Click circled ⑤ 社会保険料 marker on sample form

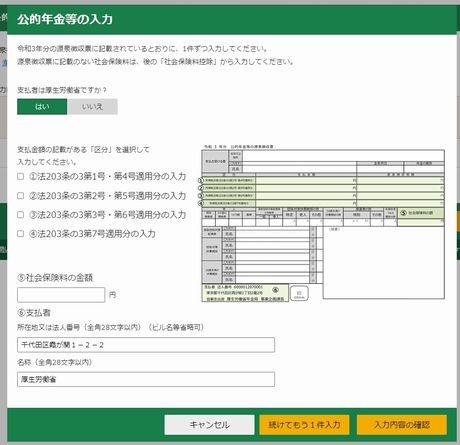[x=403, y=212]
